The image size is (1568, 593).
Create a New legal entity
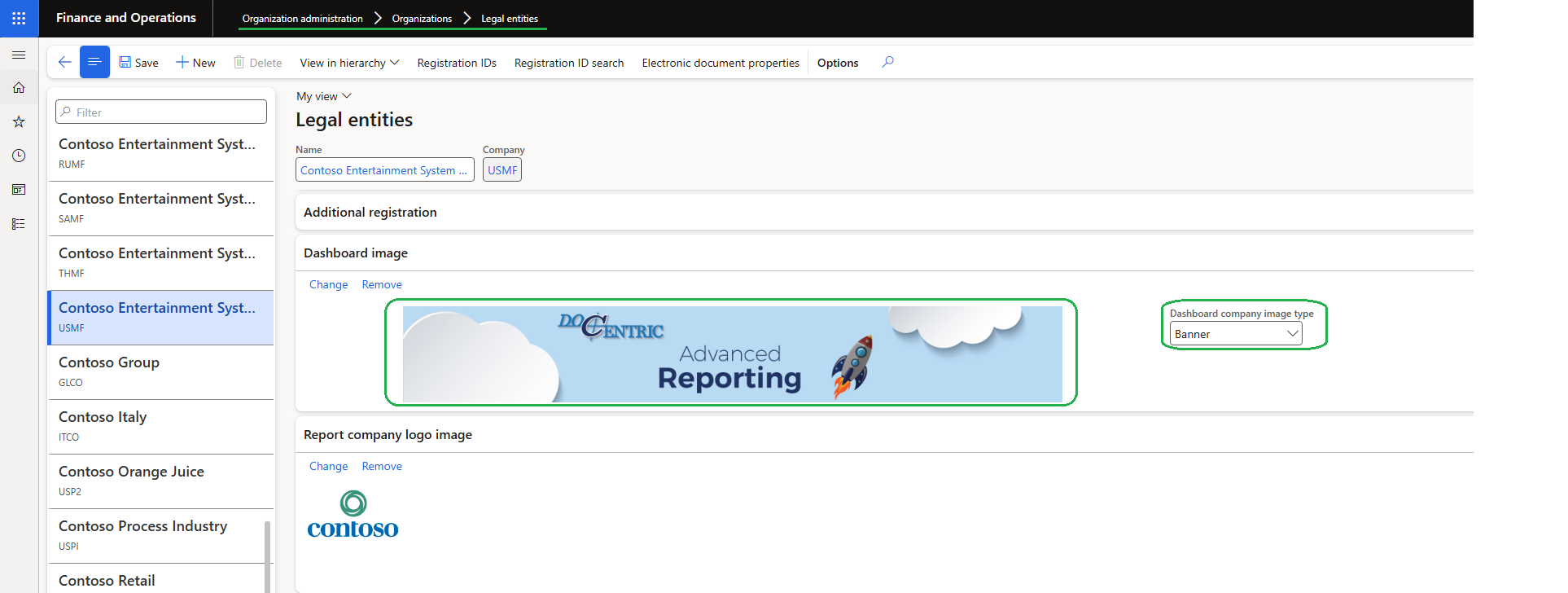coord(195,63)
